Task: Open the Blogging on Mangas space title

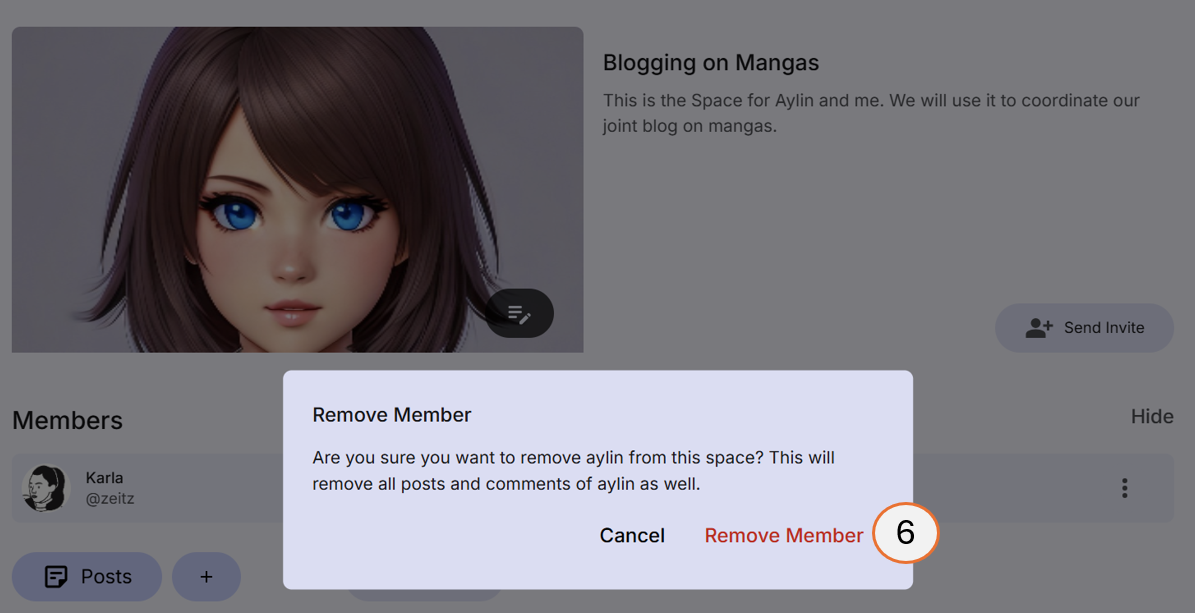Action: coord(711,62)
